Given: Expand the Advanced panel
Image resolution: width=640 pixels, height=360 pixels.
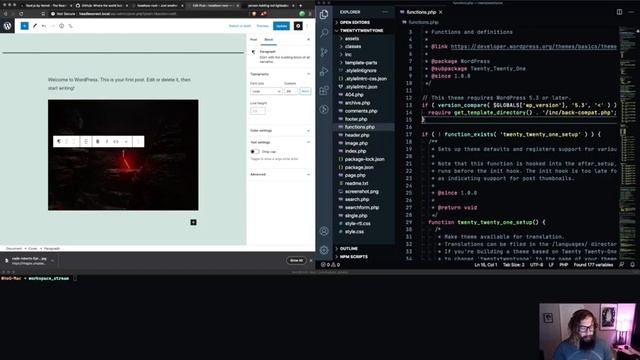Looking at the screenshot, I should coord(280,174).
